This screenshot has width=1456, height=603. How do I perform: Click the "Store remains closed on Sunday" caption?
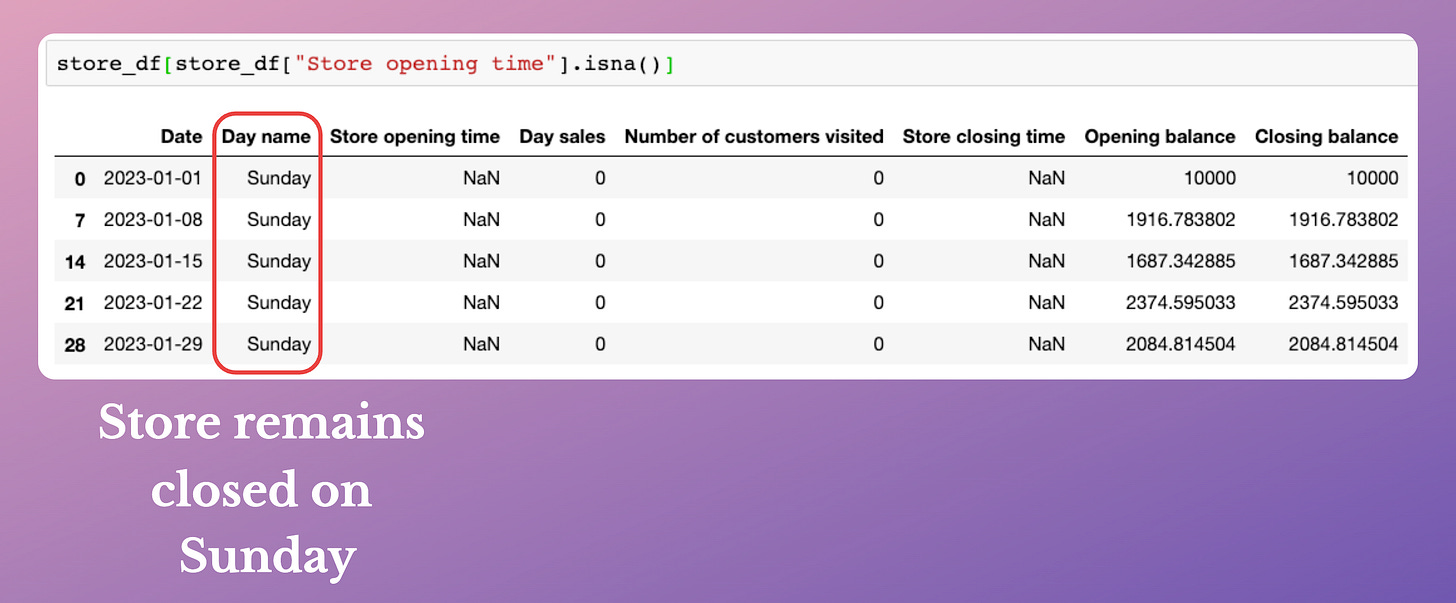262,489
